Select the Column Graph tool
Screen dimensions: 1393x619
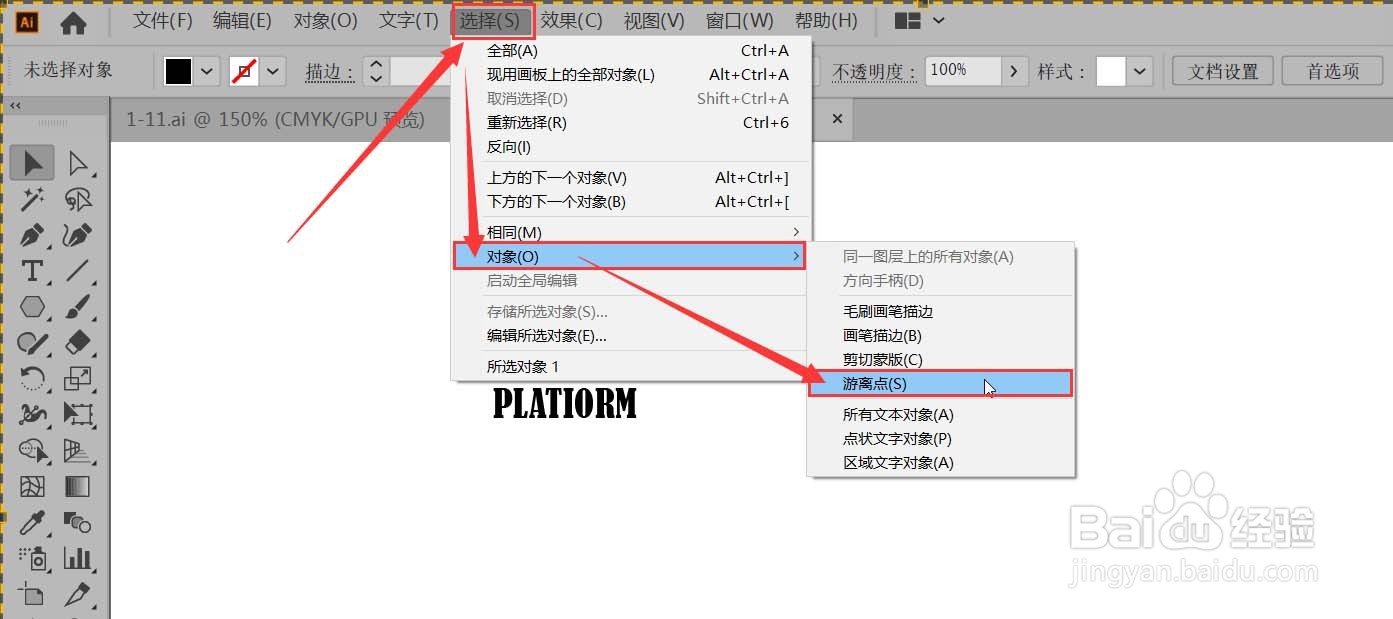click(x=80, y=559)
